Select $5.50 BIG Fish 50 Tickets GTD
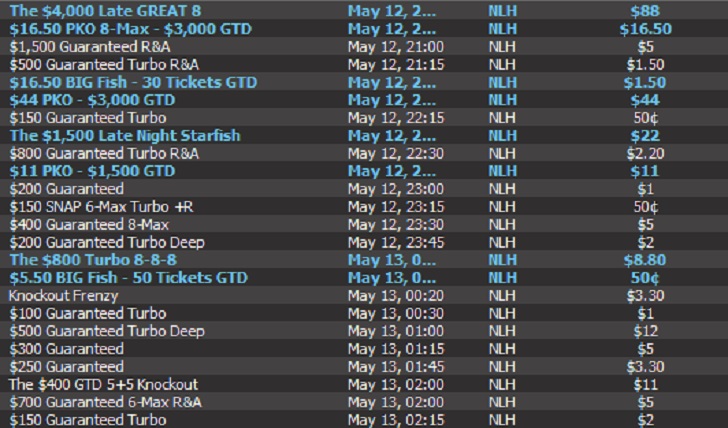The height and width of the screenshot is (428, 728). [x=364, y=278]
